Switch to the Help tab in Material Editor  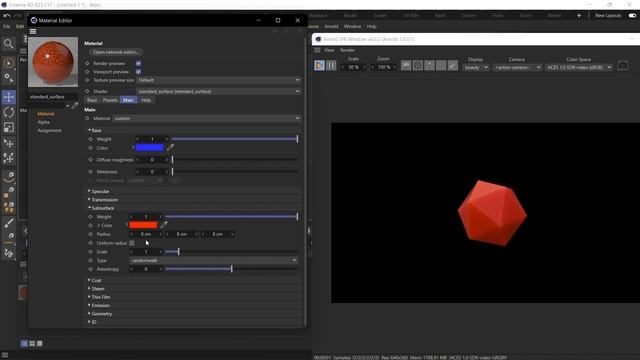(146, 100)
